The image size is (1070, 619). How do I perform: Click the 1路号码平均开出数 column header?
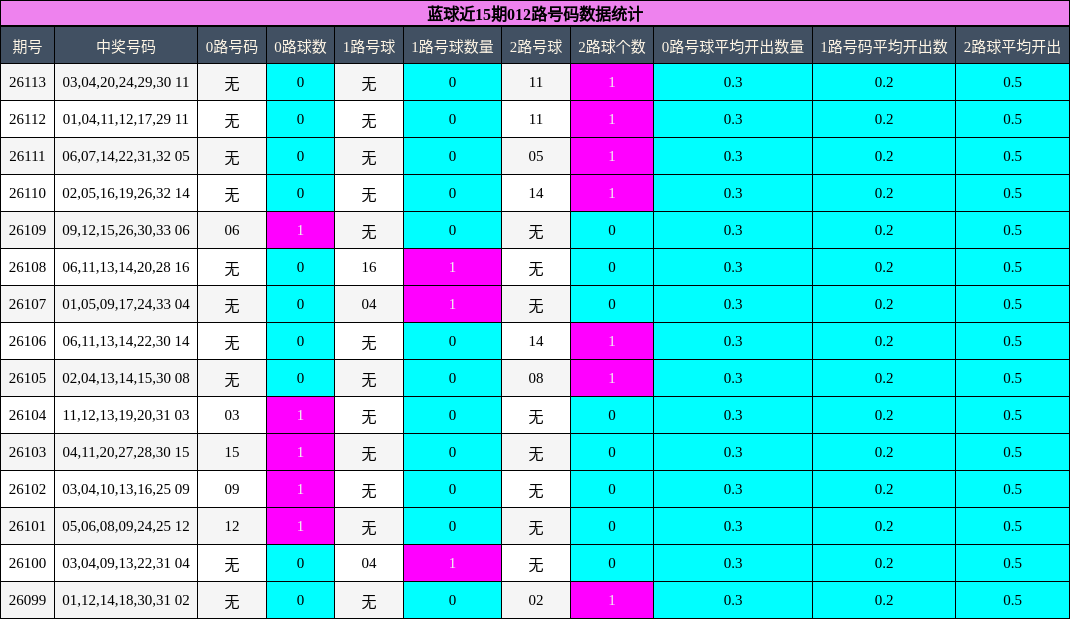(x=884, y=46)
